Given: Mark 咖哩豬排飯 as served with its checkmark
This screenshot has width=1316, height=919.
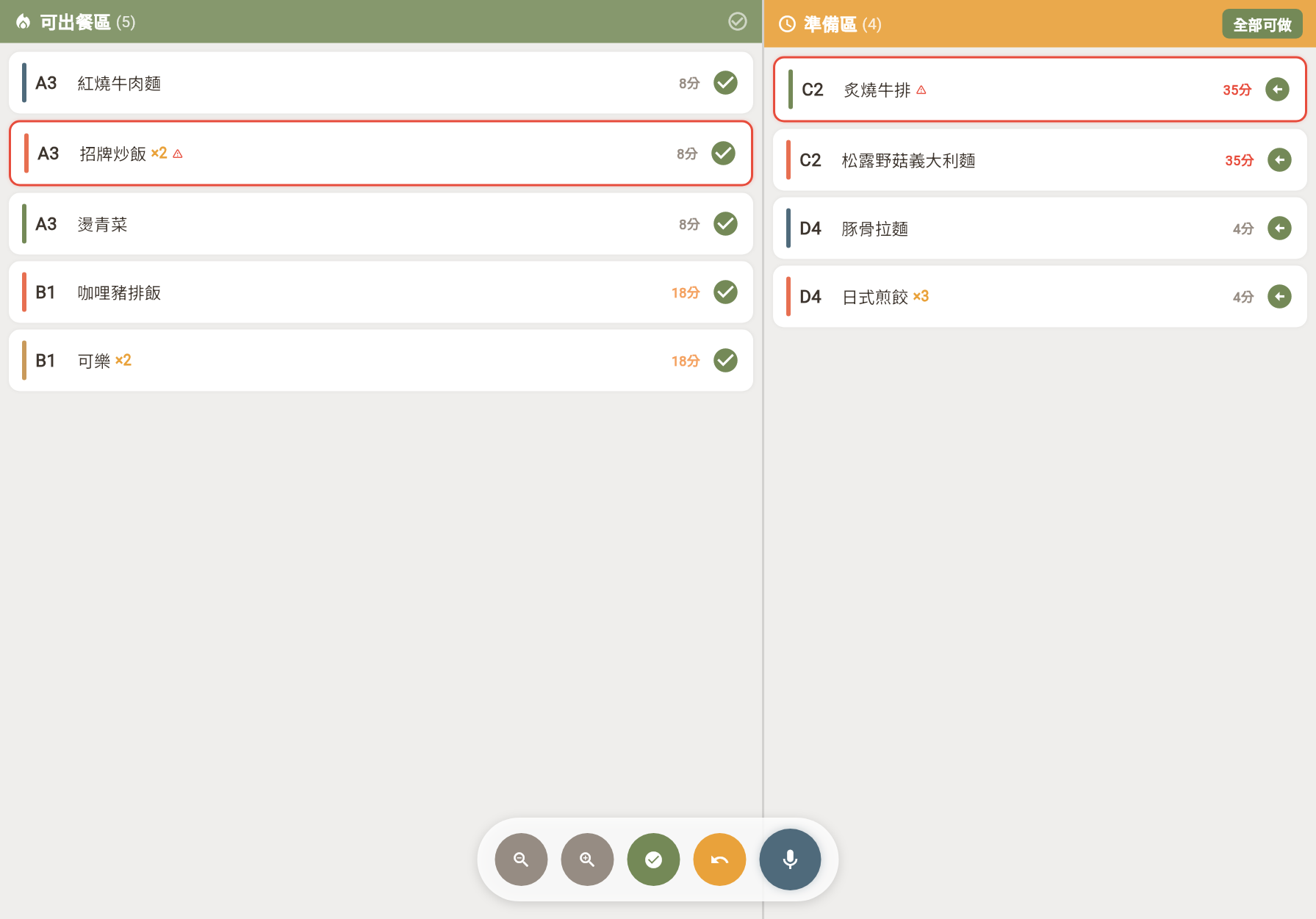Looking at the screenshot, I should 725,292.
